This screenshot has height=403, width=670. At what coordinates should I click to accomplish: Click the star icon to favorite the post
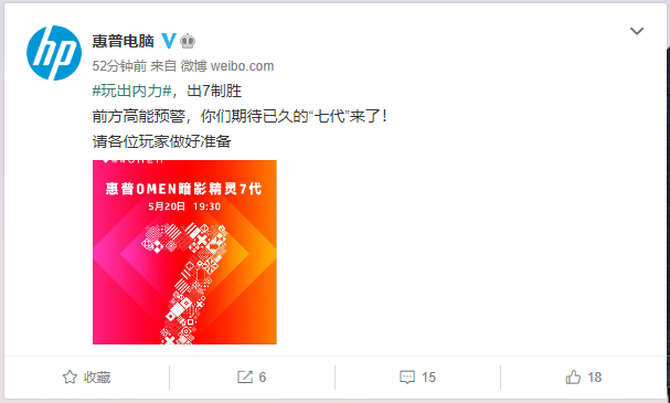pos(70,377)
